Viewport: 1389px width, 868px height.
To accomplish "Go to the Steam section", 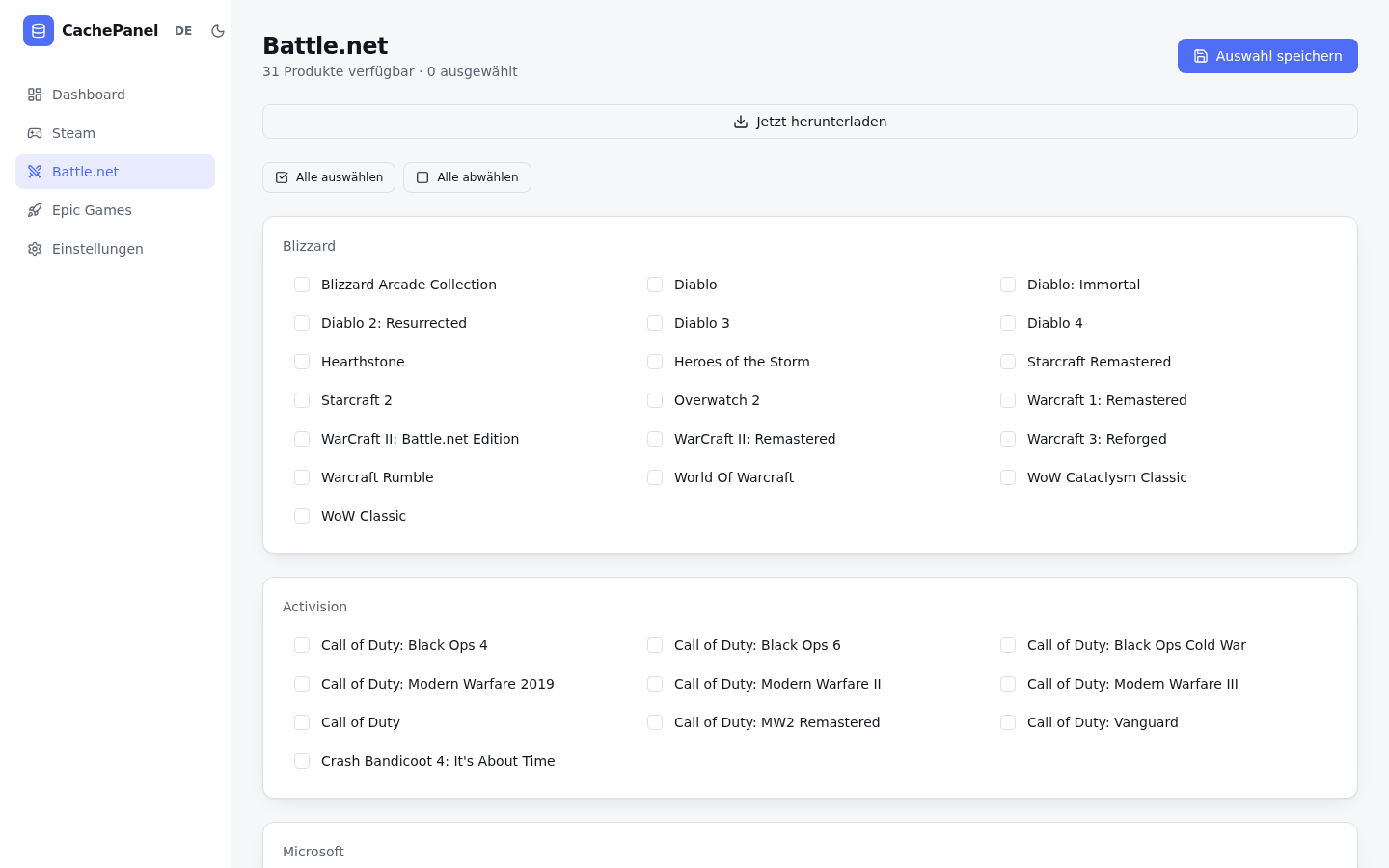I will [115, 133].
